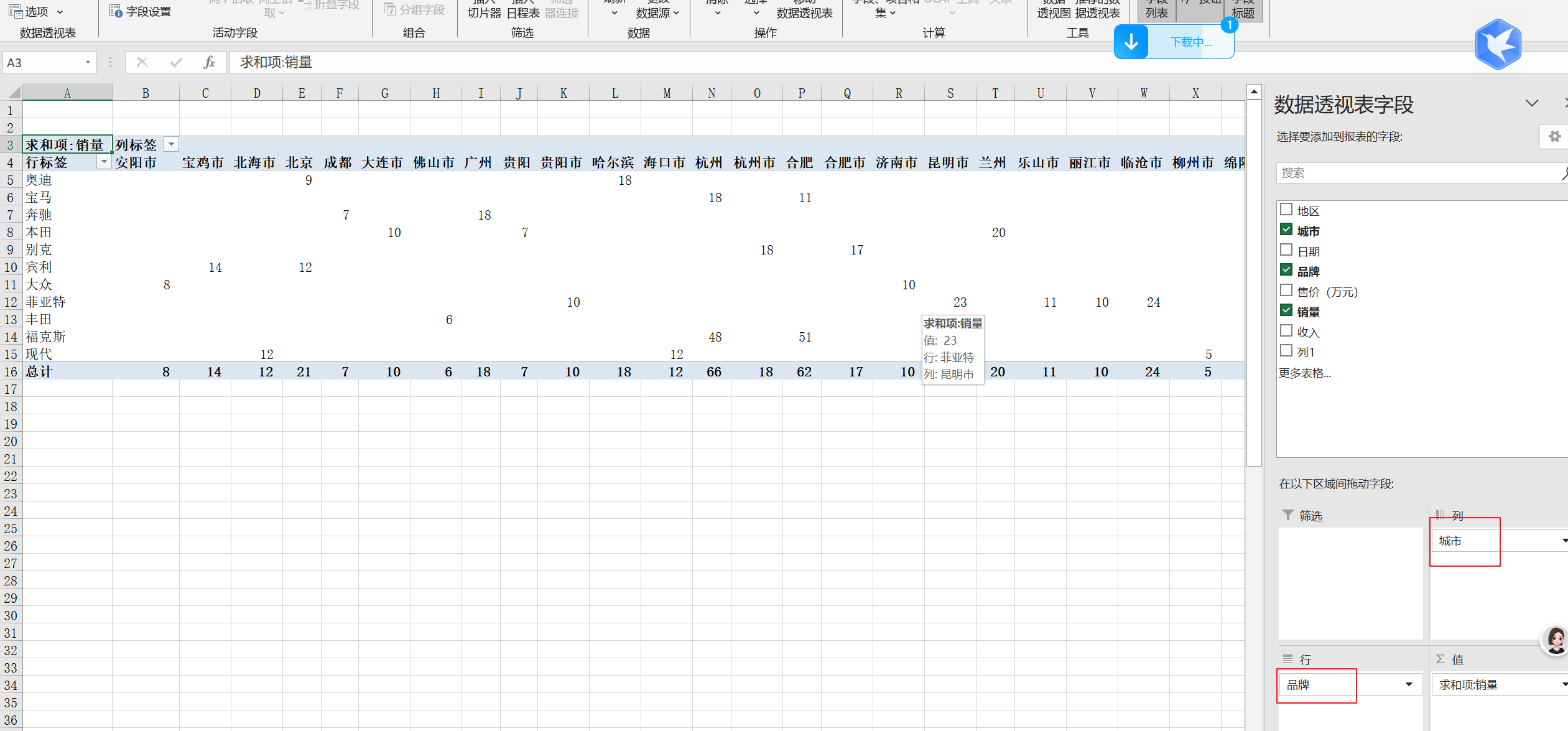Uncheck the 城市 field checkbox
This screenshot has height=731, width=1568.
pos(1286,230)
